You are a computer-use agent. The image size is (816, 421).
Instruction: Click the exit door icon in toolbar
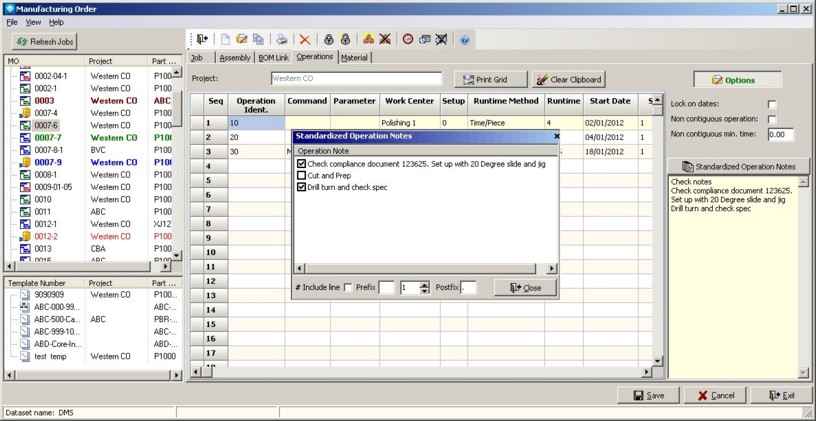202,39
